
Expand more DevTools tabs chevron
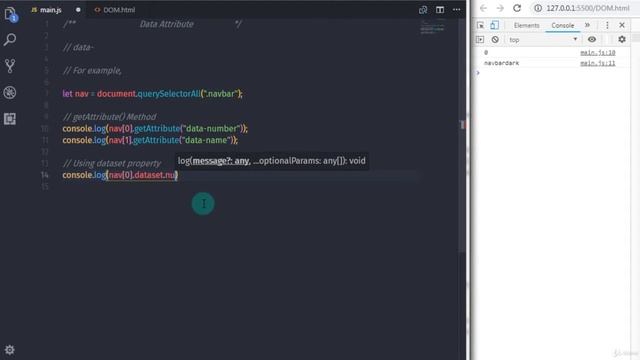pos(587,25)
